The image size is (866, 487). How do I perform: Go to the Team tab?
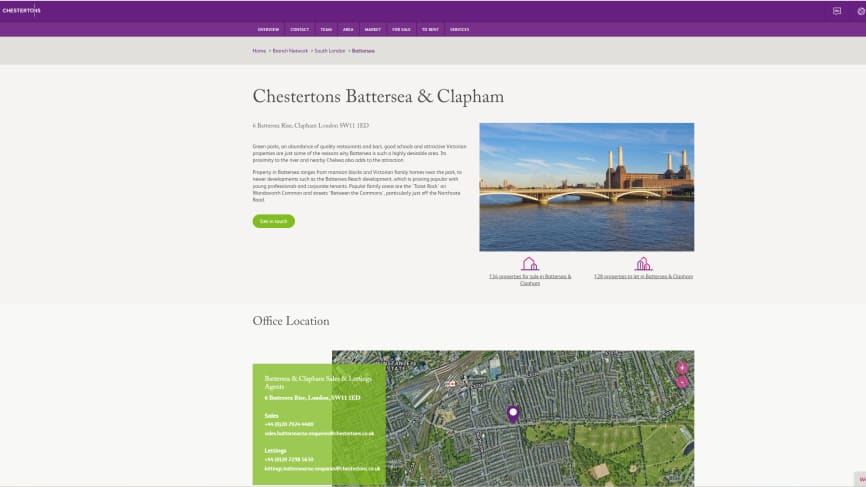coord(326,30)
